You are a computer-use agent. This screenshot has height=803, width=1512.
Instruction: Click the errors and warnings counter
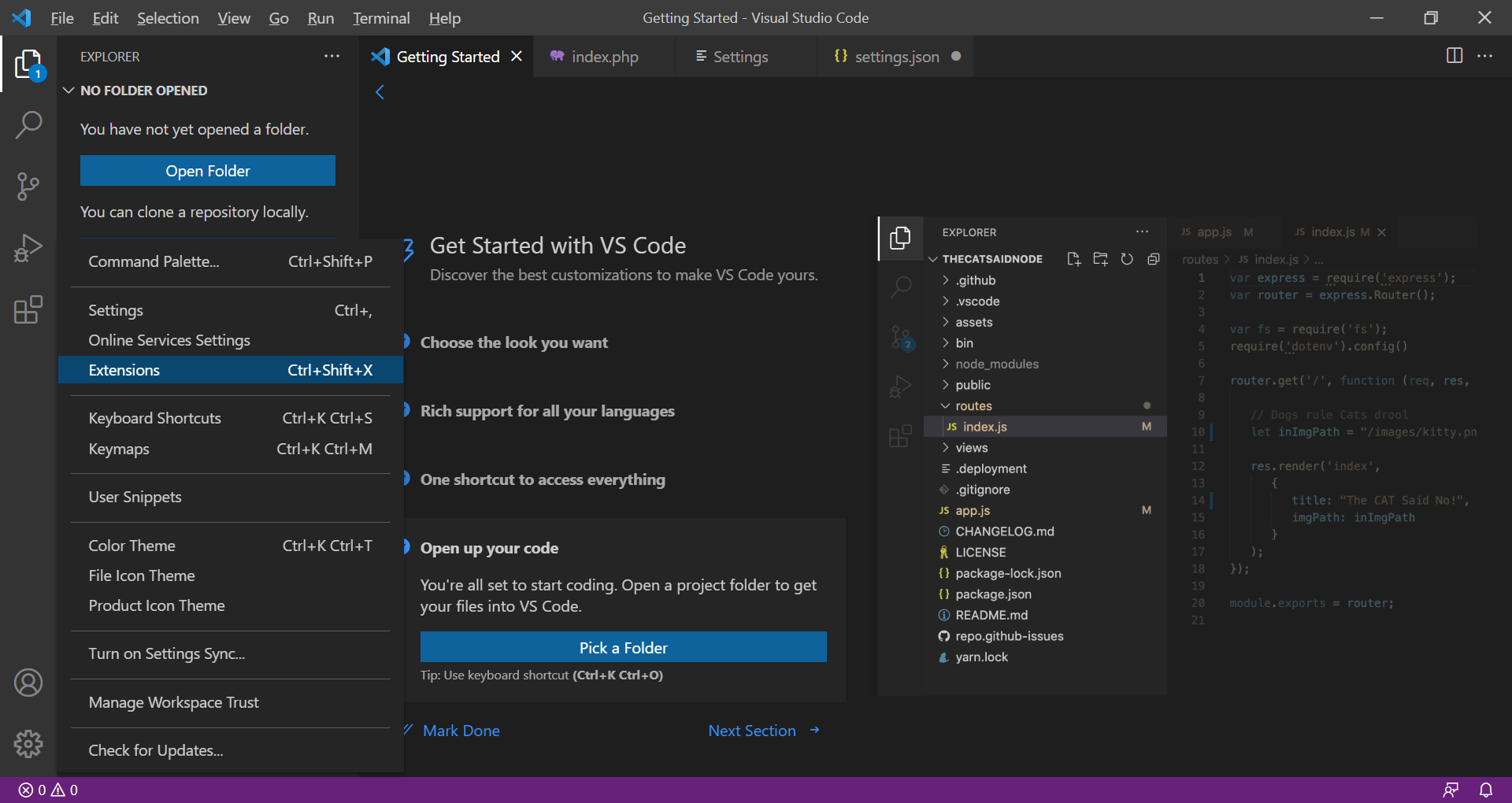[46, 790]
